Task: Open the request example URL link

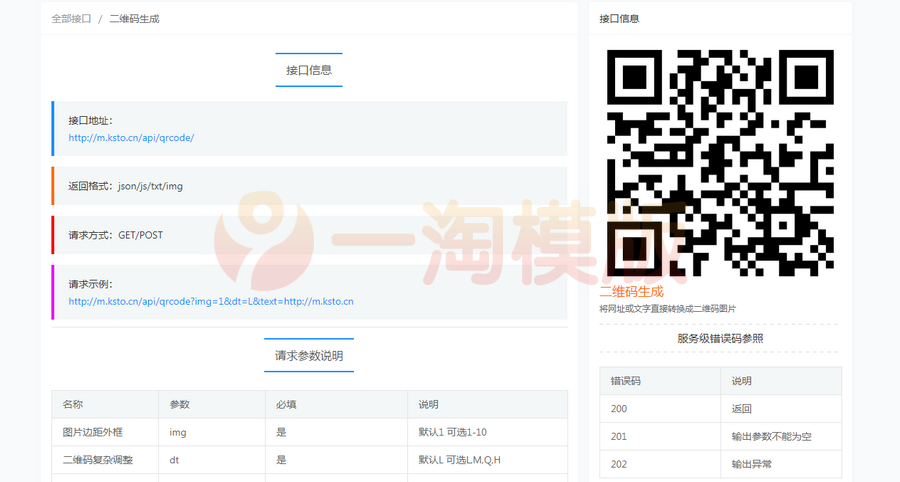Action: [x=211, y=301]
